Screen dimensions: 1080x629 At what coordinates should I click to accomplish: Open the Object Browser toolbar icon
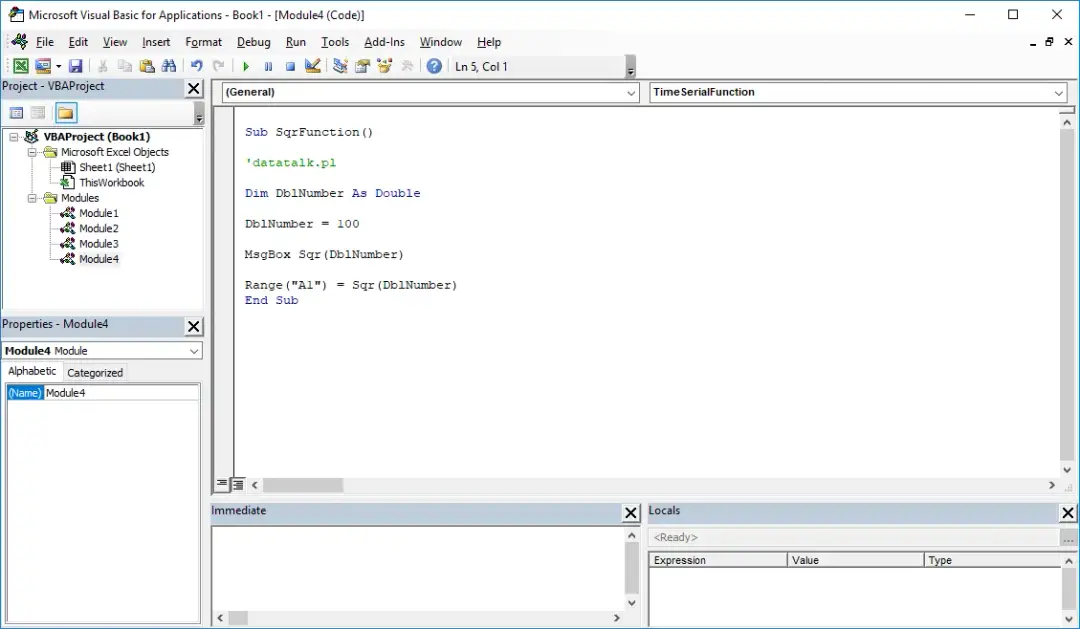pyautogui.click(x=385, y=66)
